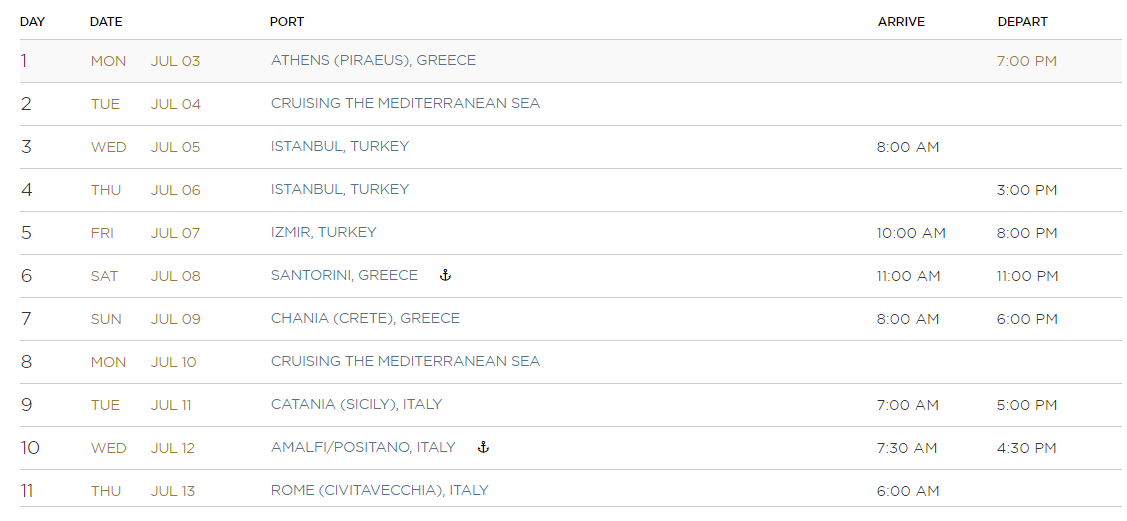The height and width of the screenshot is (521, 1127).
Task: Select the Catania (Sicily), Italy port
Action: pos(356,405)
